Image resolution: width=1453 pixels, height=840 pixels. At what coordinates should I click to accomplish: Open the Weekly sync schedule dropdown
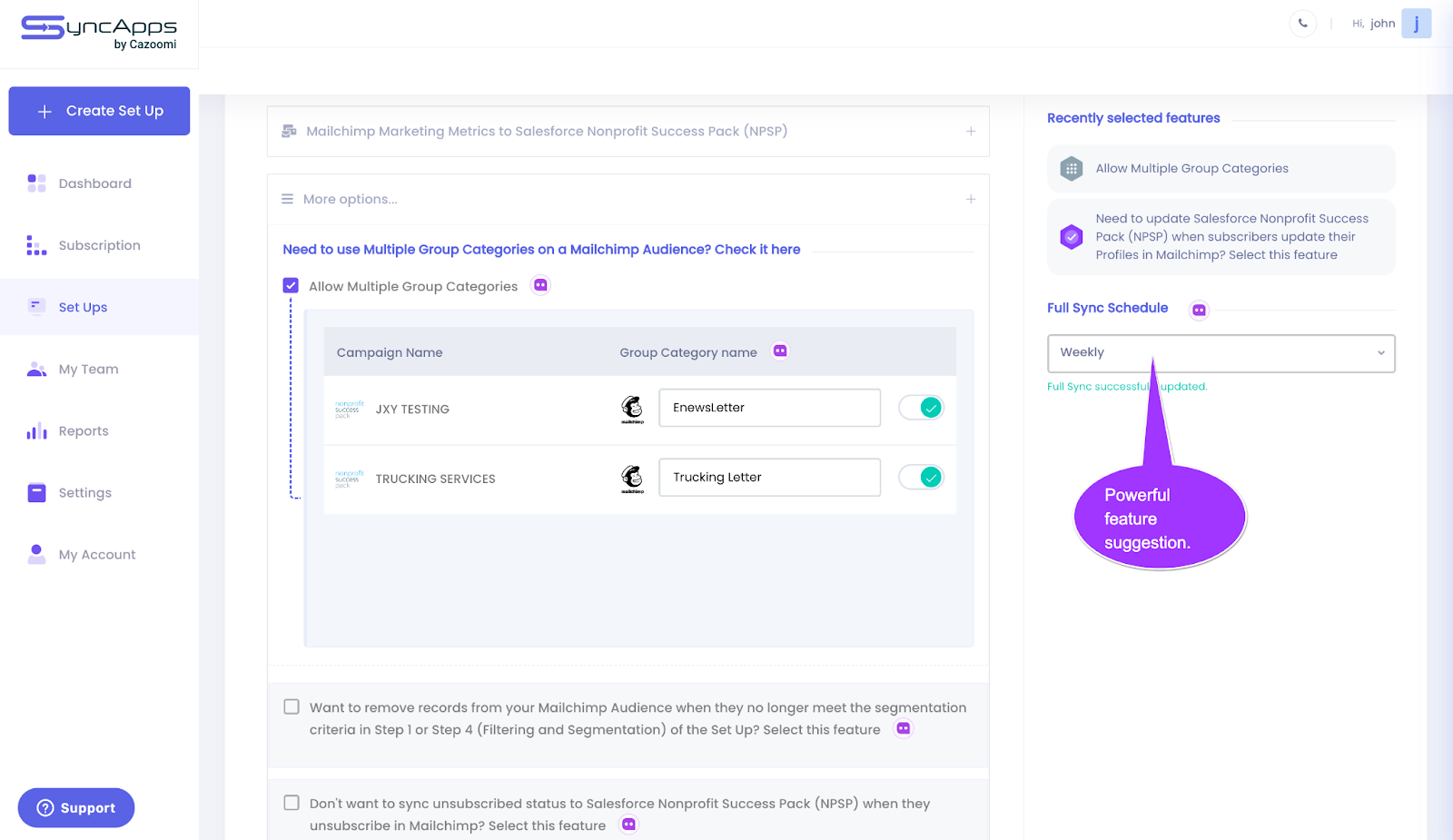1221,353
